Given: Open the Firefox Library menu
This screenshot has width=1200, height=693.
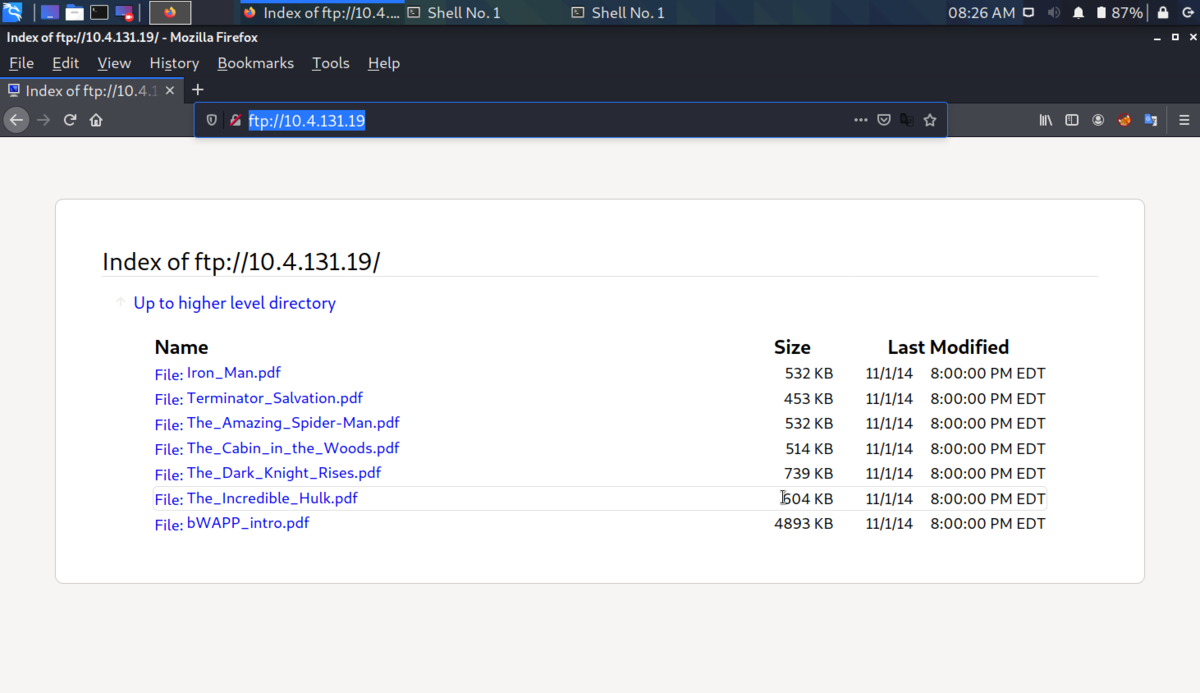Looking at the screenshot, I should coord(1046,120).
